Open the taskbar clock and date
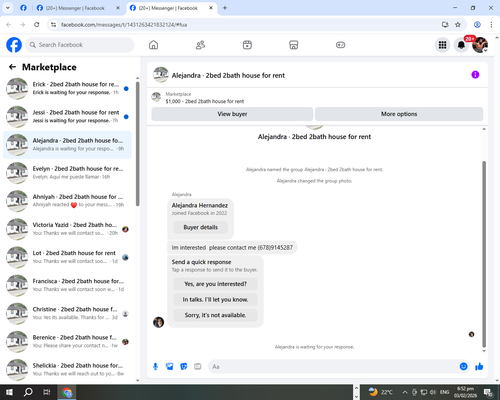Screen dimensions: 500x400 coord(465,392)
